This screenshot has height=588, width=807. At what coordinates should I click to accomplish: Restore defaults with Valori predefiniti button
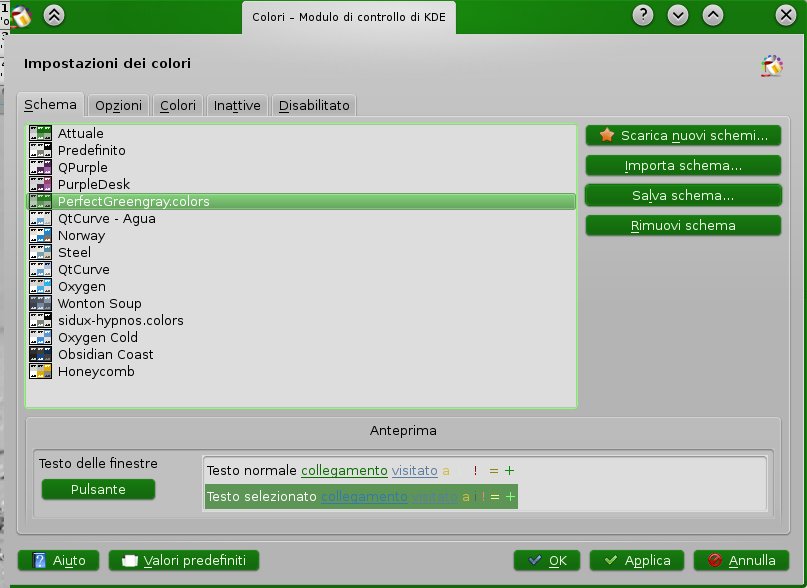[184, 560]
